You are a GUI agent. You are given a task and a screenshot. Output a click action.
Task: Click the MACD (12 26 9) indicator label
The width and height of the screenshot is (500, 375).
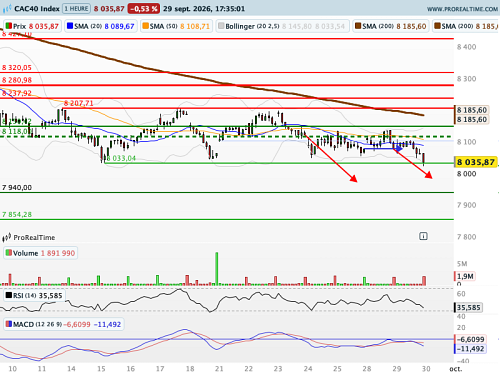pyautogui.click(x=64, y=324)
